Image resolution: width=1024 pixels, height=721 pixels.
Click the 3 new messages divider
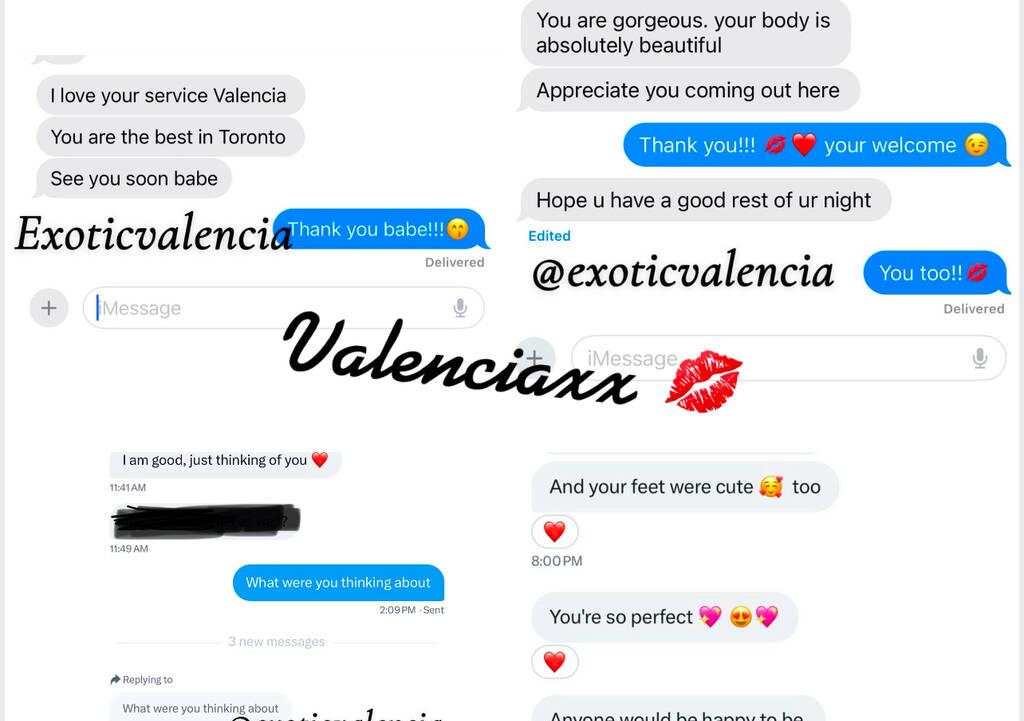(277, 642)
